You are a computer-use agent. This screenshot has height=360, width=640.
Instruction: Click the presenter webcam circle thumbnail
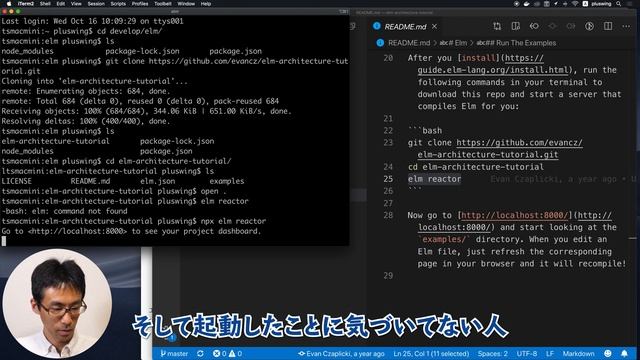click(57, 303)
